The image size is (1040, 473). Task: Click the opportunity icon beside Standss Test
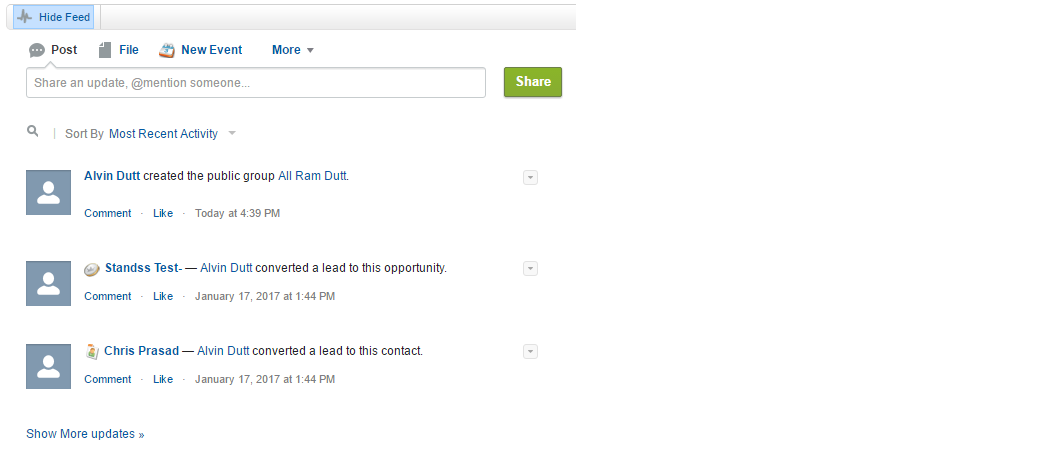(92, 268)
